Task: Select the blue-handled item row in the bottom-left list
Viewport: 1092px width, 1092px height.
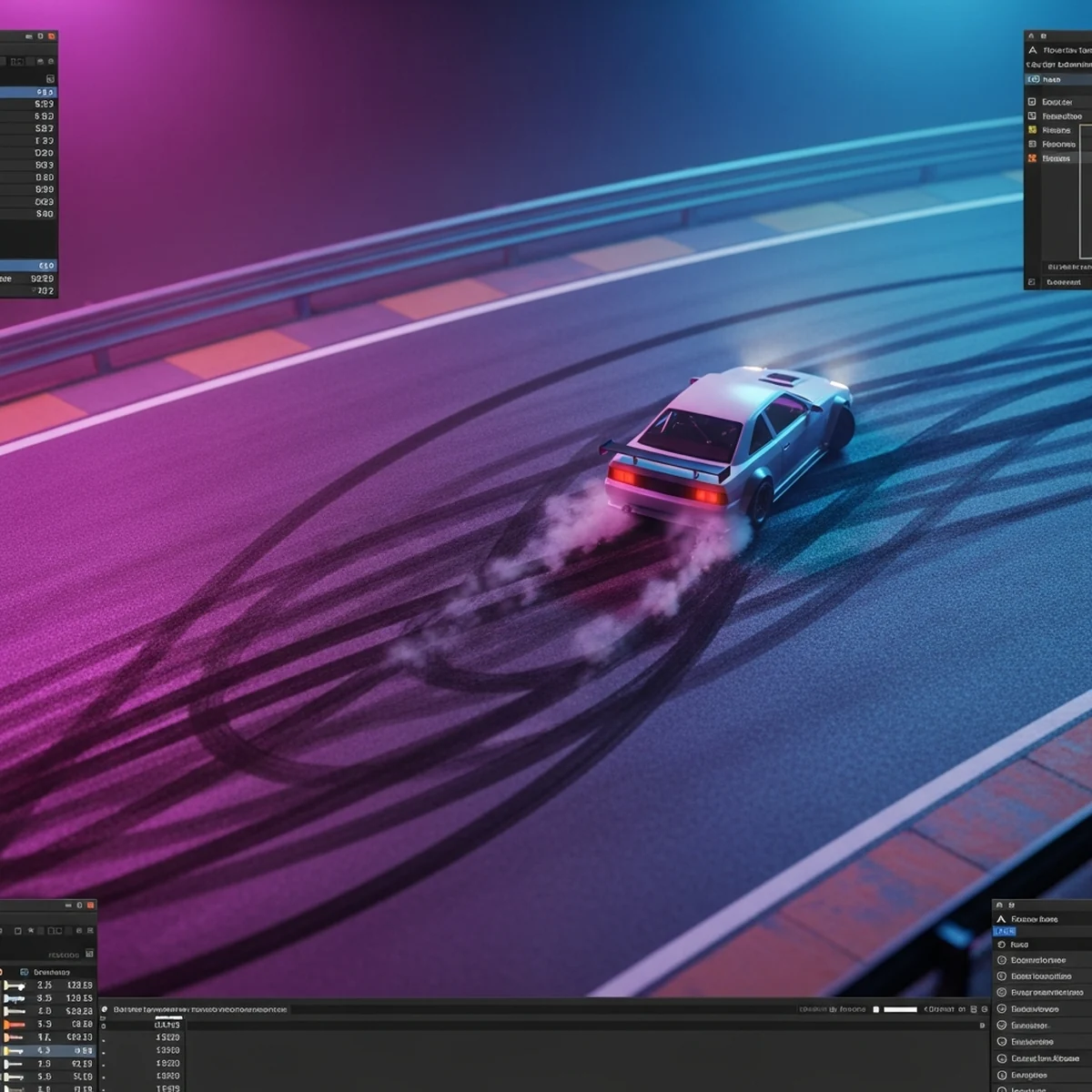Action: [47, 998]
